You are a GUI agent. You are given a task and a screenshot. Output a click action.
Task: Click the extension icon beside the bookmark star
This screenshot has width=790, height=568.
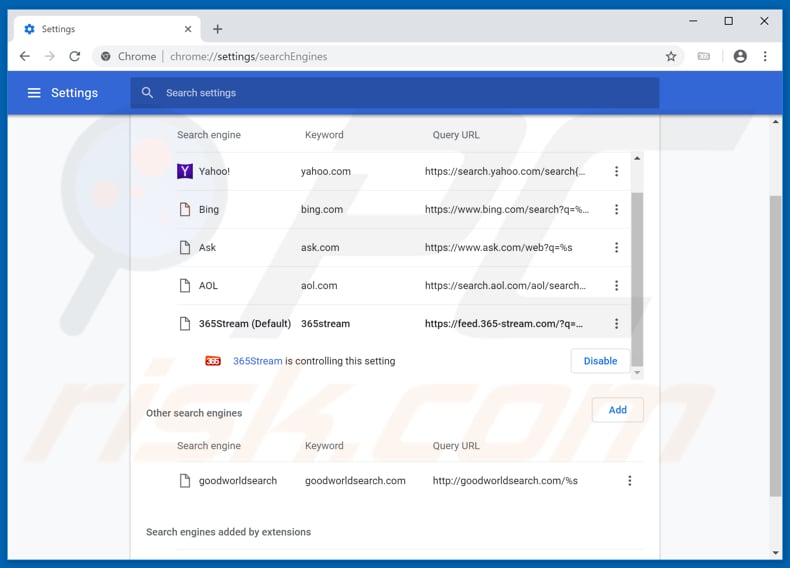click(703, 56)
